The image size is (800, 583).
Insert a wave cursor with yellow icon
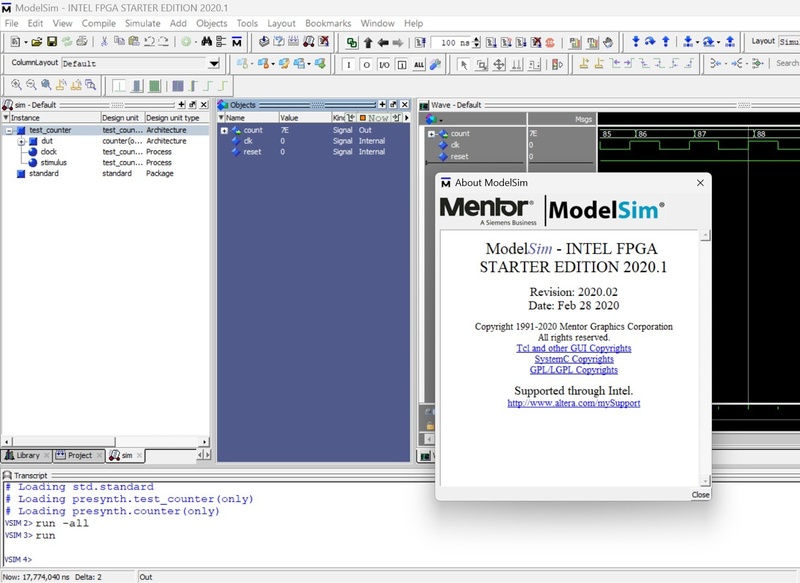[x=584, y=64]
